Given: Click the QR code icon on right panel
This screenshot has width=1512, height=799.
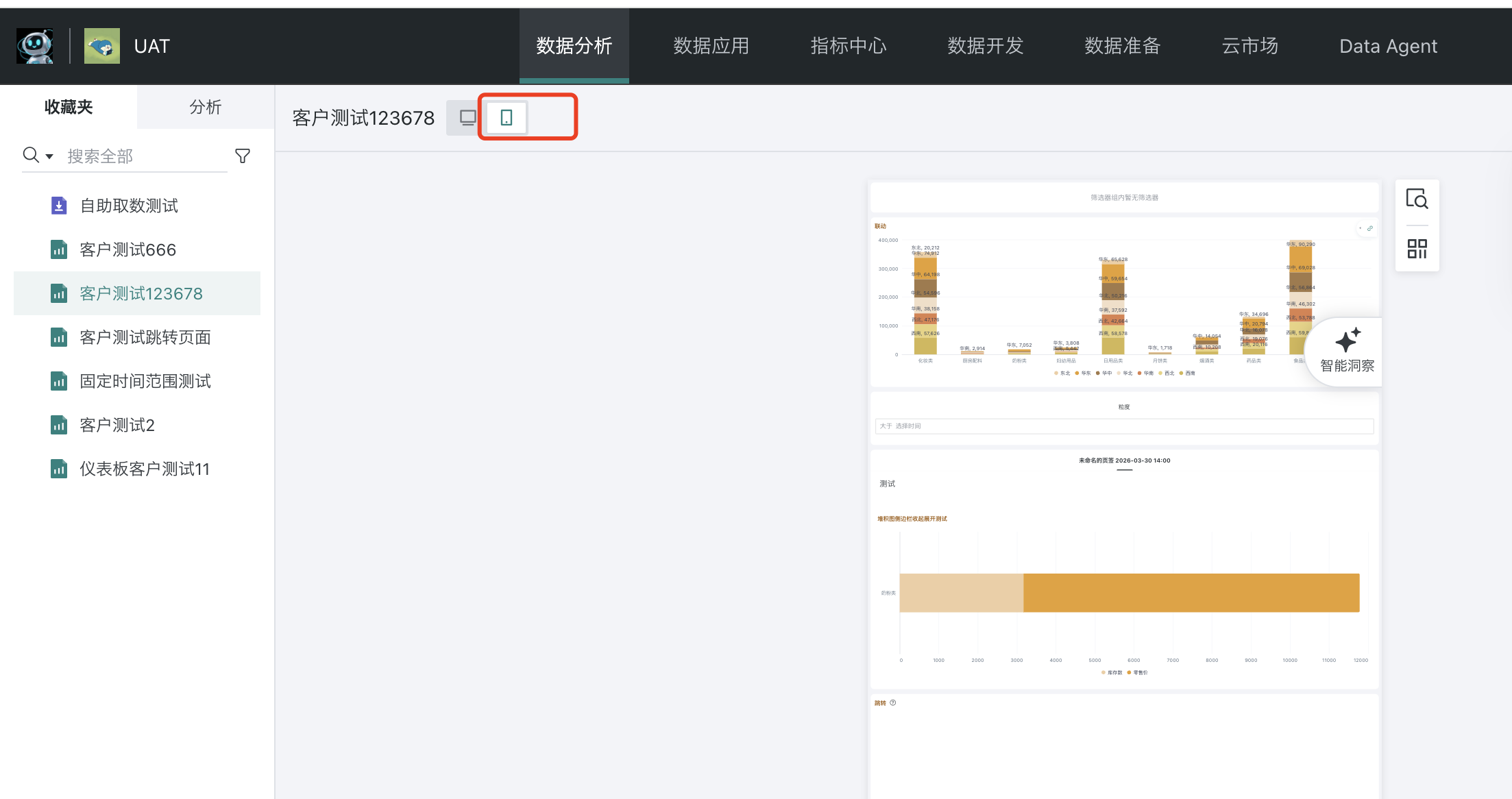Looking at the screenshot, I should pos(1417,248).
